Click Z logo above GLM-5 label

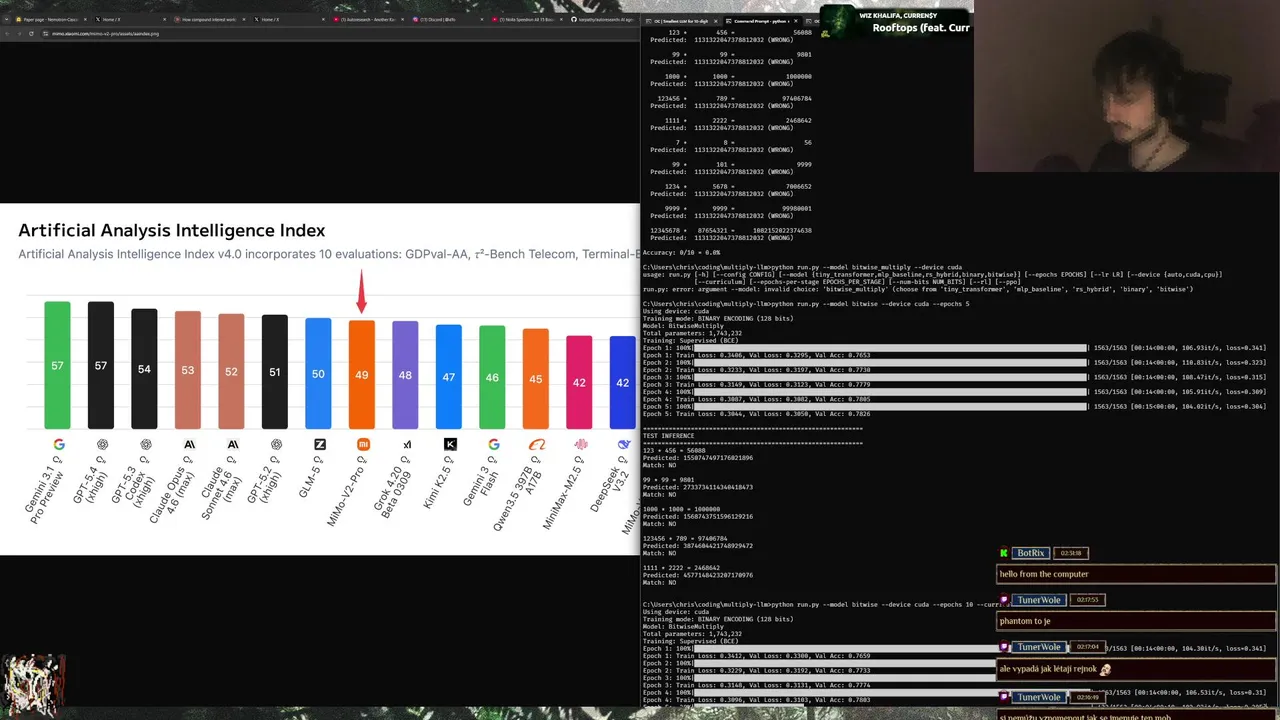pos(320,444)
